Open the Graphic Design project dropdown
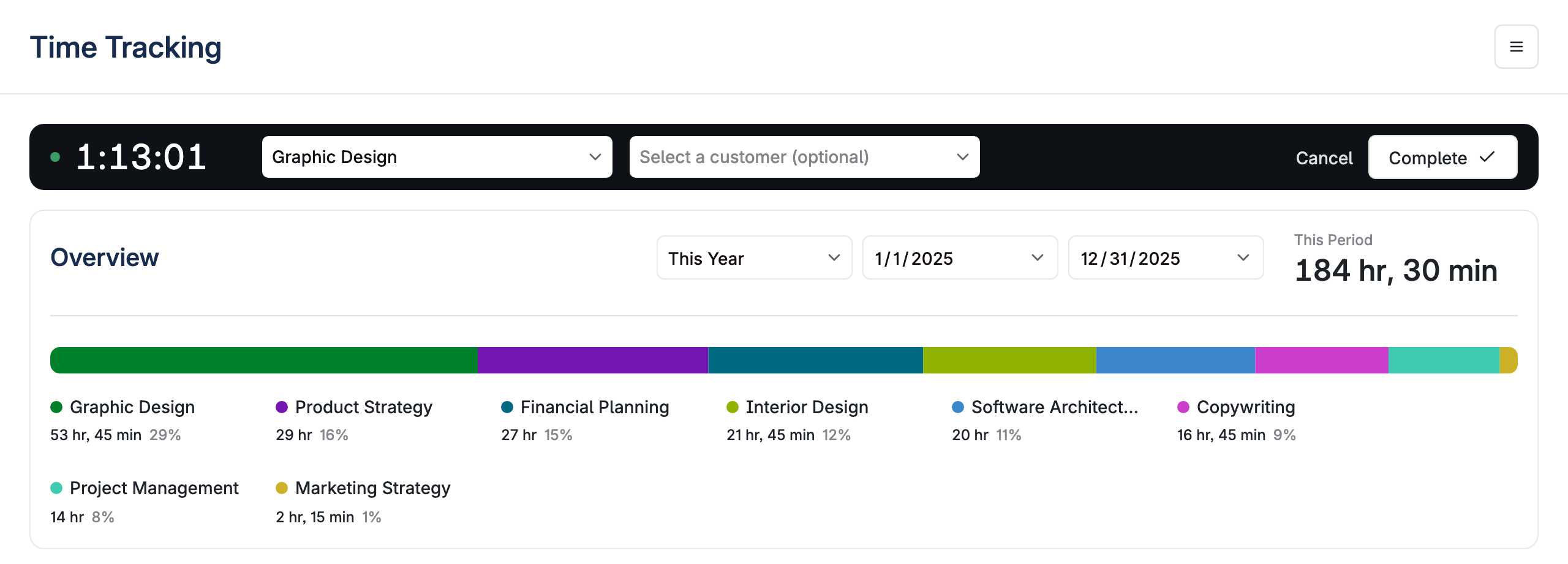This screenshot has width=1568, height=564. click(437, 157)
